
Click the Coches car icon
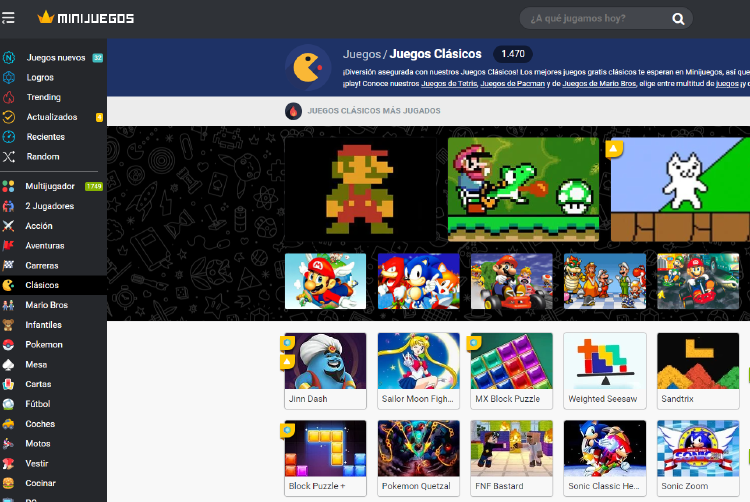[9, 424]
